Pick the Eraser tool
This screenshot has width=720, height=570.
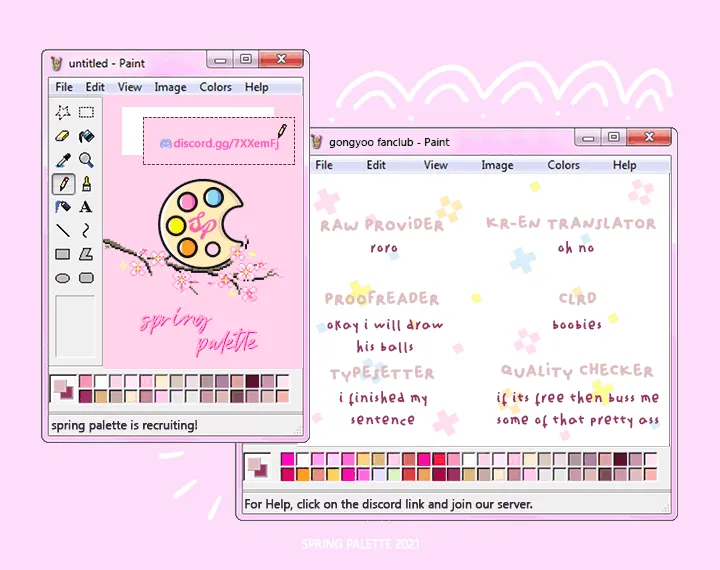63,136
